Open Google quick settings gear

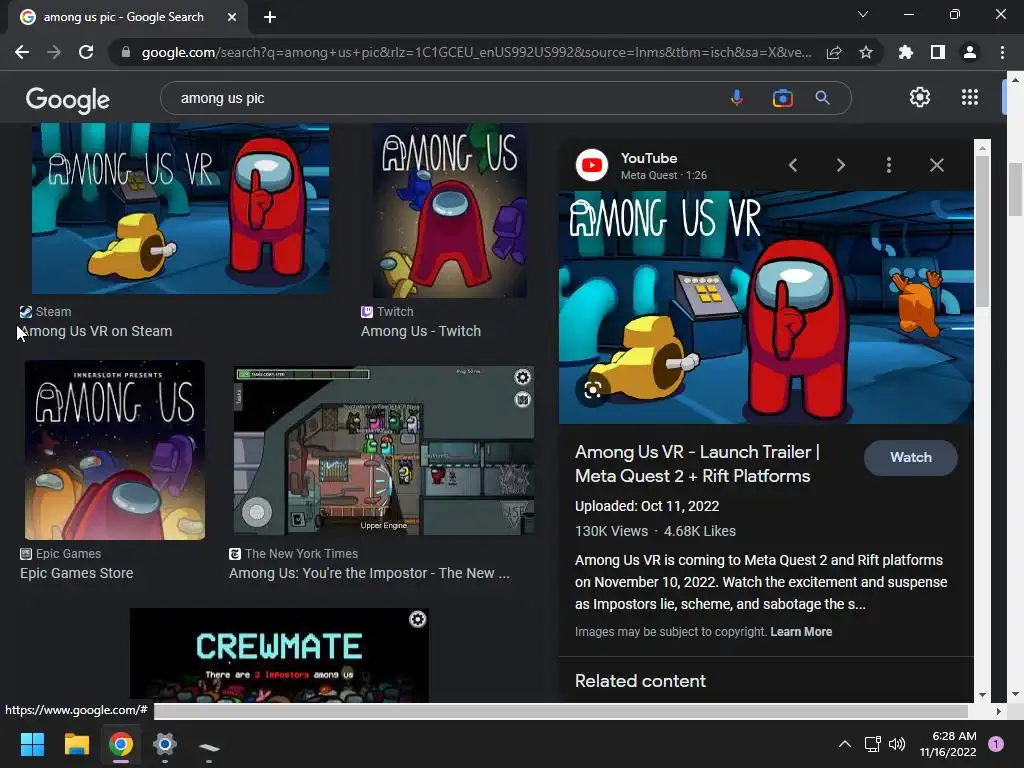pos(920,97)
